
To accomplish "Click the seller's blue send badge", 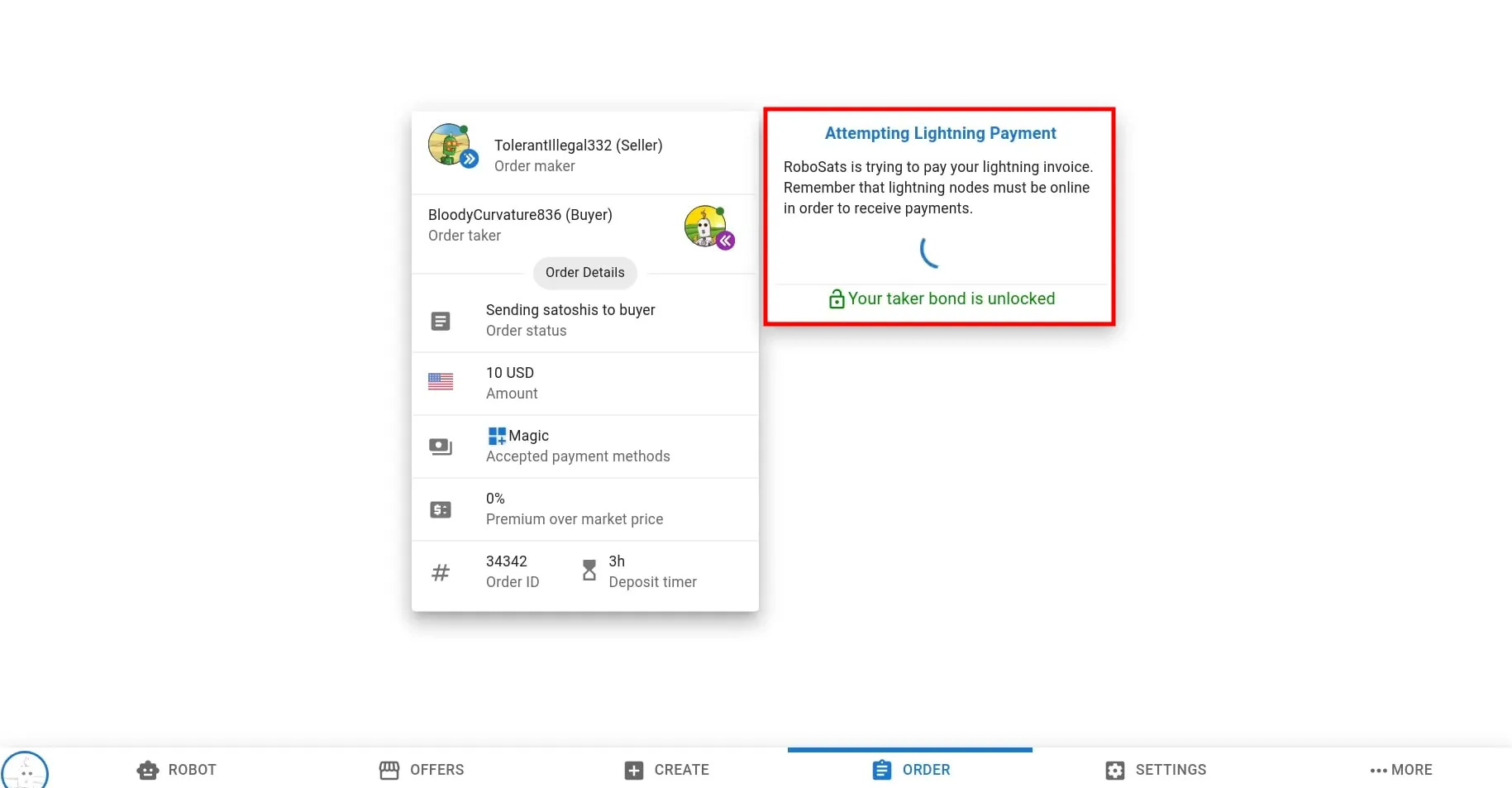I will click(x=470, y=159).
